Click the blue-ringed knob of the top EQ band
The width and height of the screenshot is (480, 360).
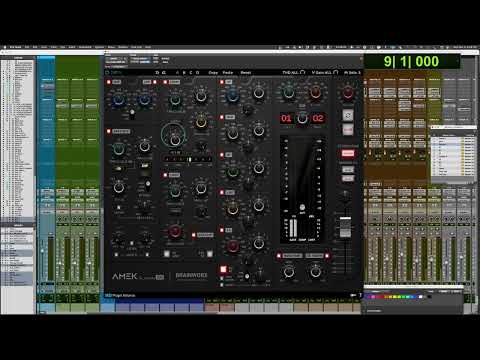click(232, 96)
